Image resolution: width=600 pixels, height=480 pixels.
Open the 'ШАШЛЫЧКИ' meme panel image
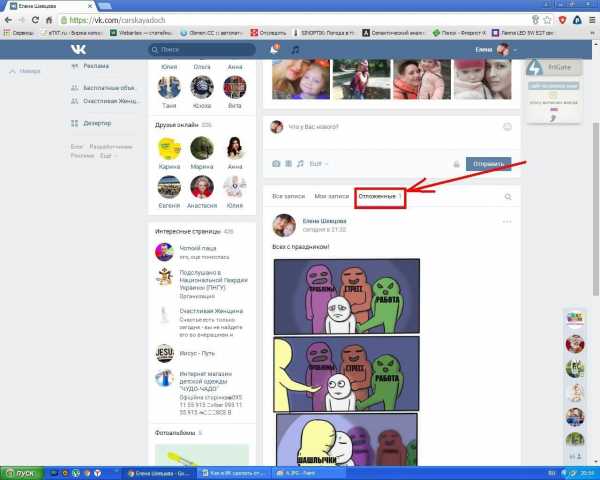tap(347, 439)
